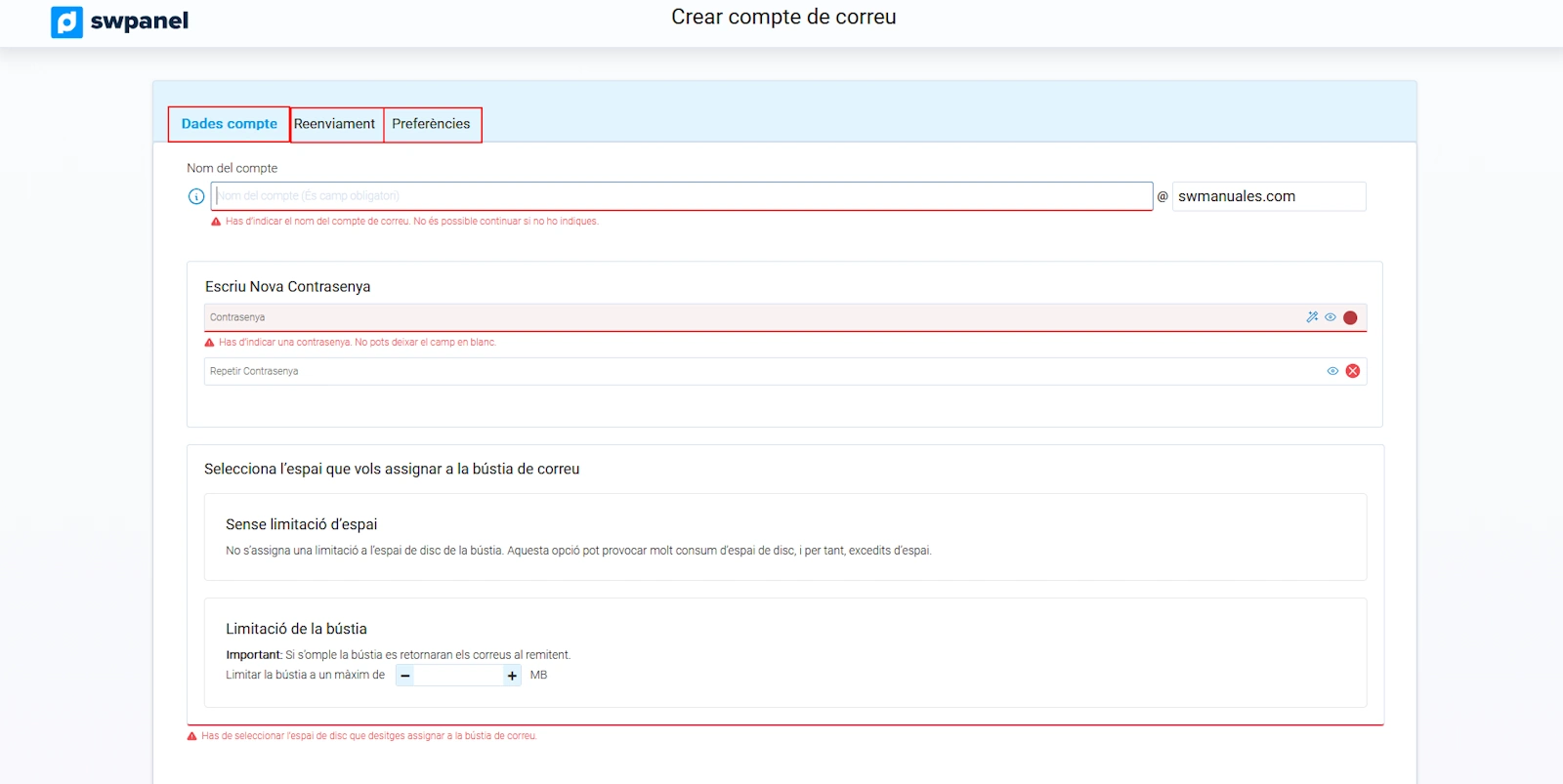Click the warning triangle under account name

click(216, 222)
